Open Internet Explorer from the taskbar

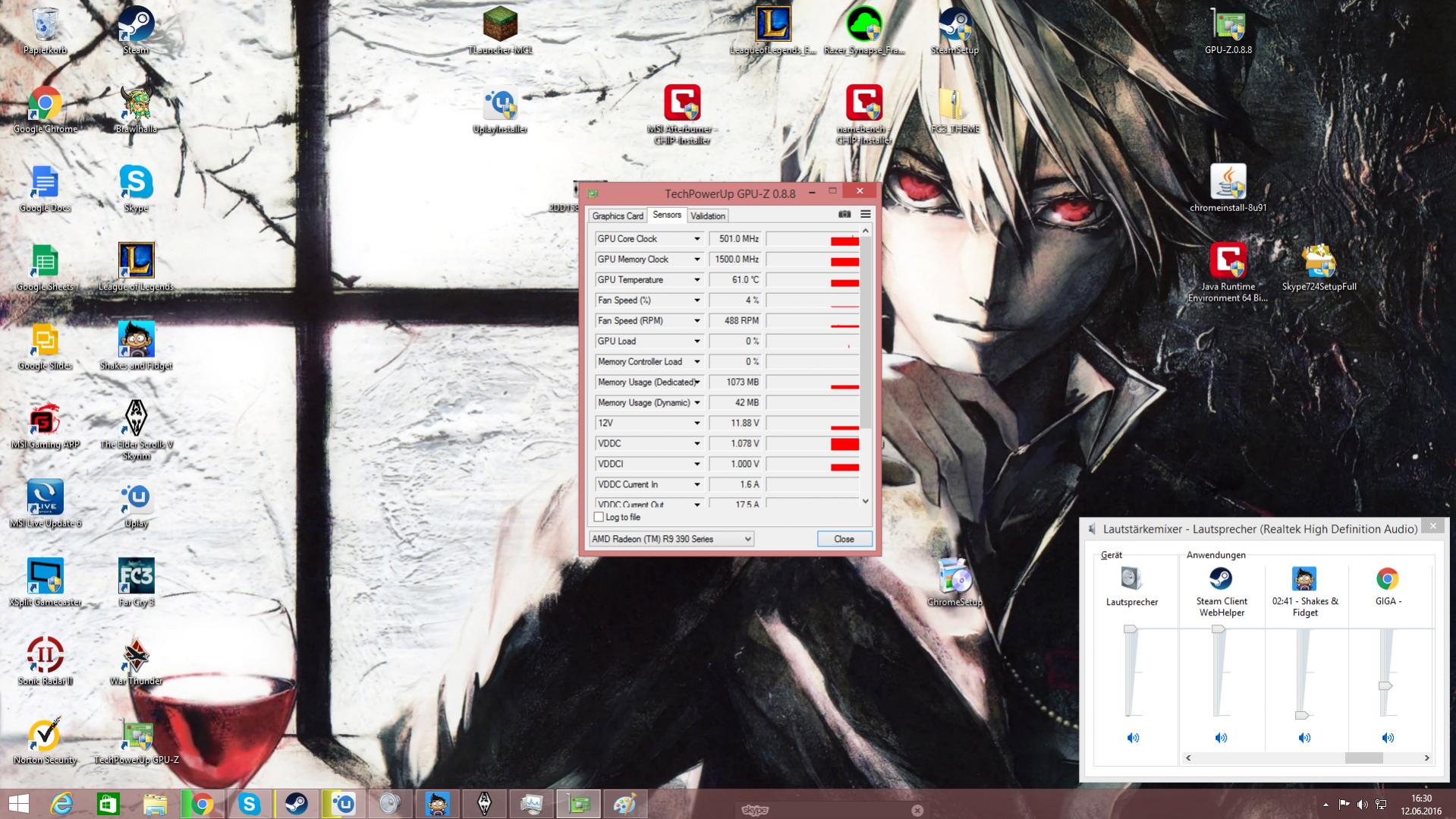tap(61, 804)
